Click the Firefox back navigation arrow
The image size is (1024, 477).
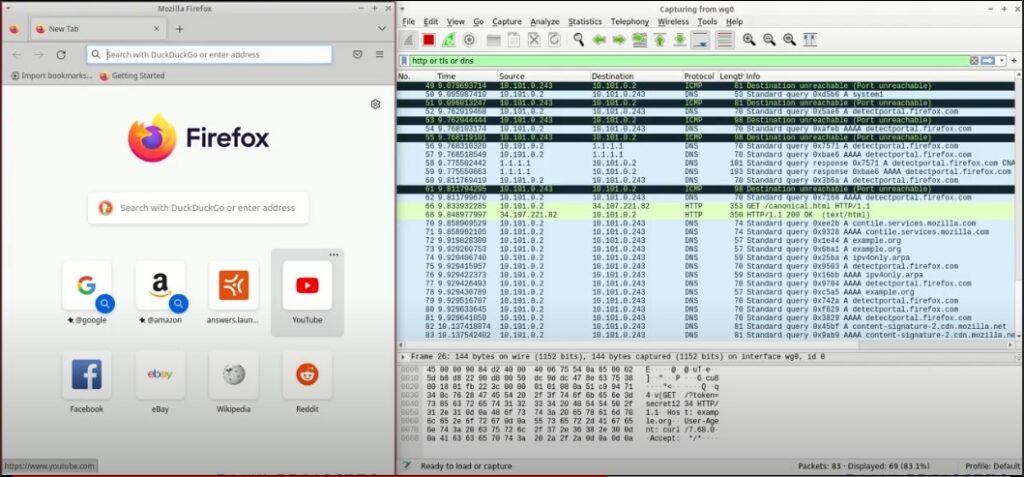[16, 55]
